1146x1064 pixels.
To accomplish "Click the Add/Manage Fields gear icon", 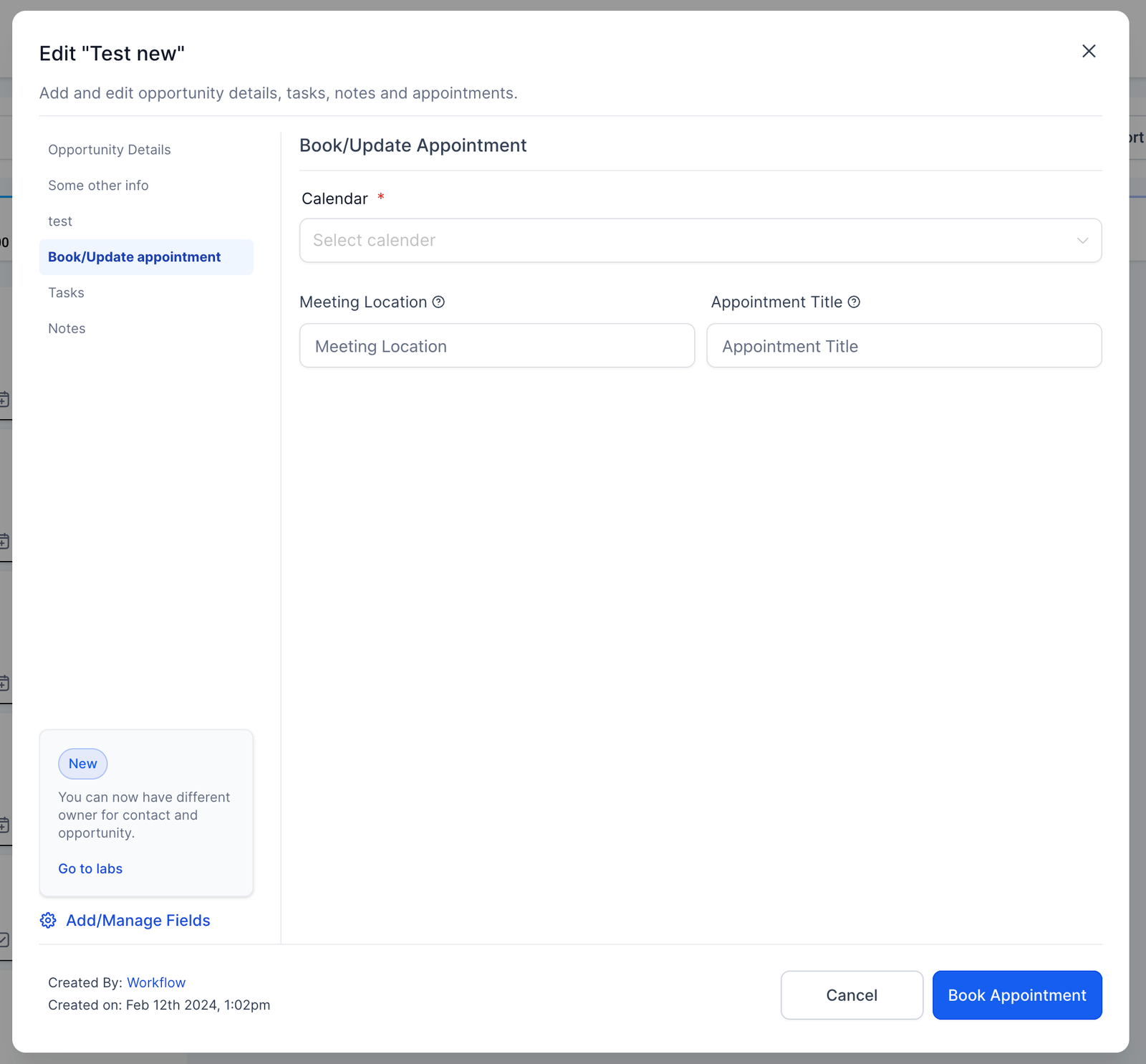I will [48, 921].
